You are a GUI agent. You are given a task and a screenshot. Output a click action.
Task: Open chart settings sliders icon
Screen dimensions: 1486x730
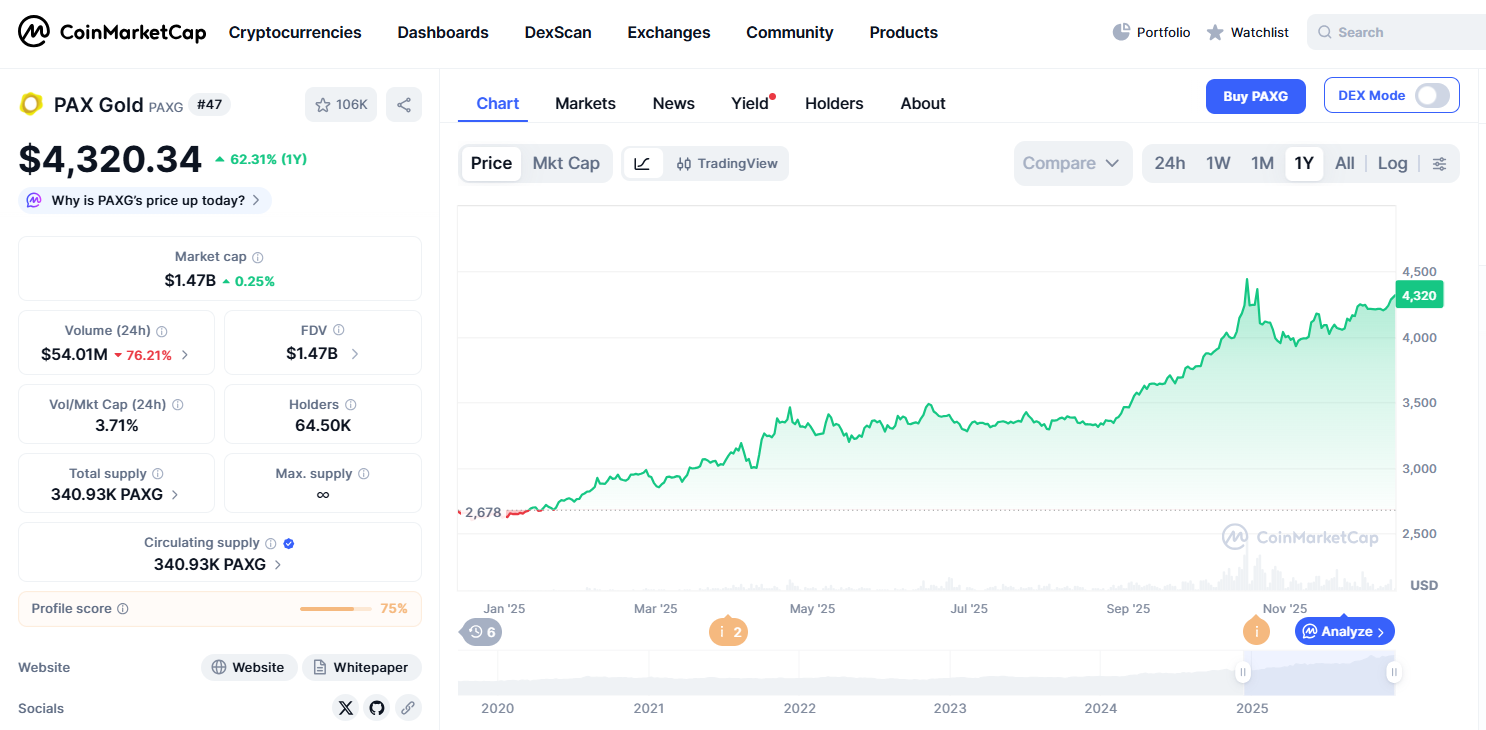pos(1439,164)
